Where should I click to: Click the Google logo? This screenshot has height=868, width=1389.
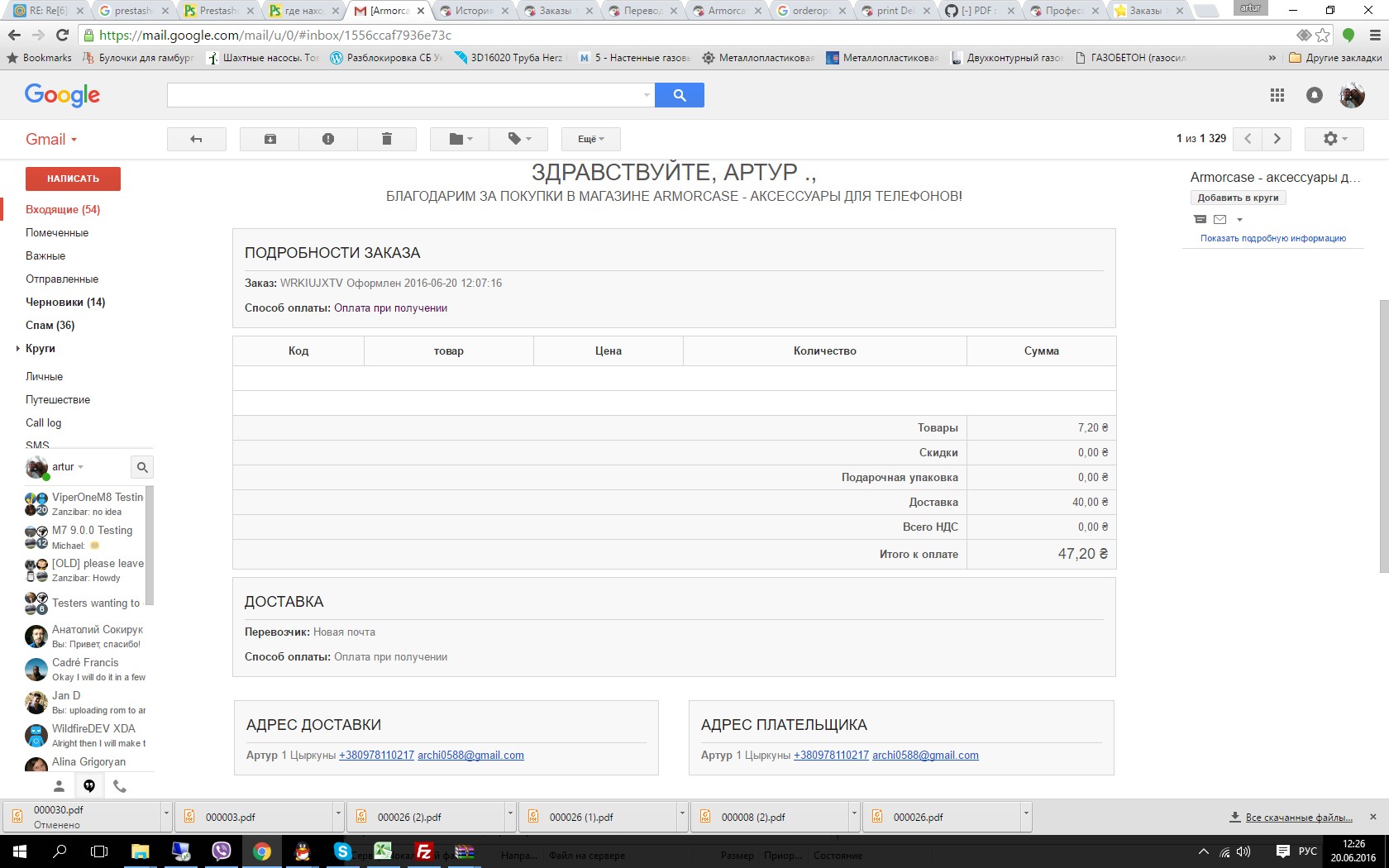(62, 95)
